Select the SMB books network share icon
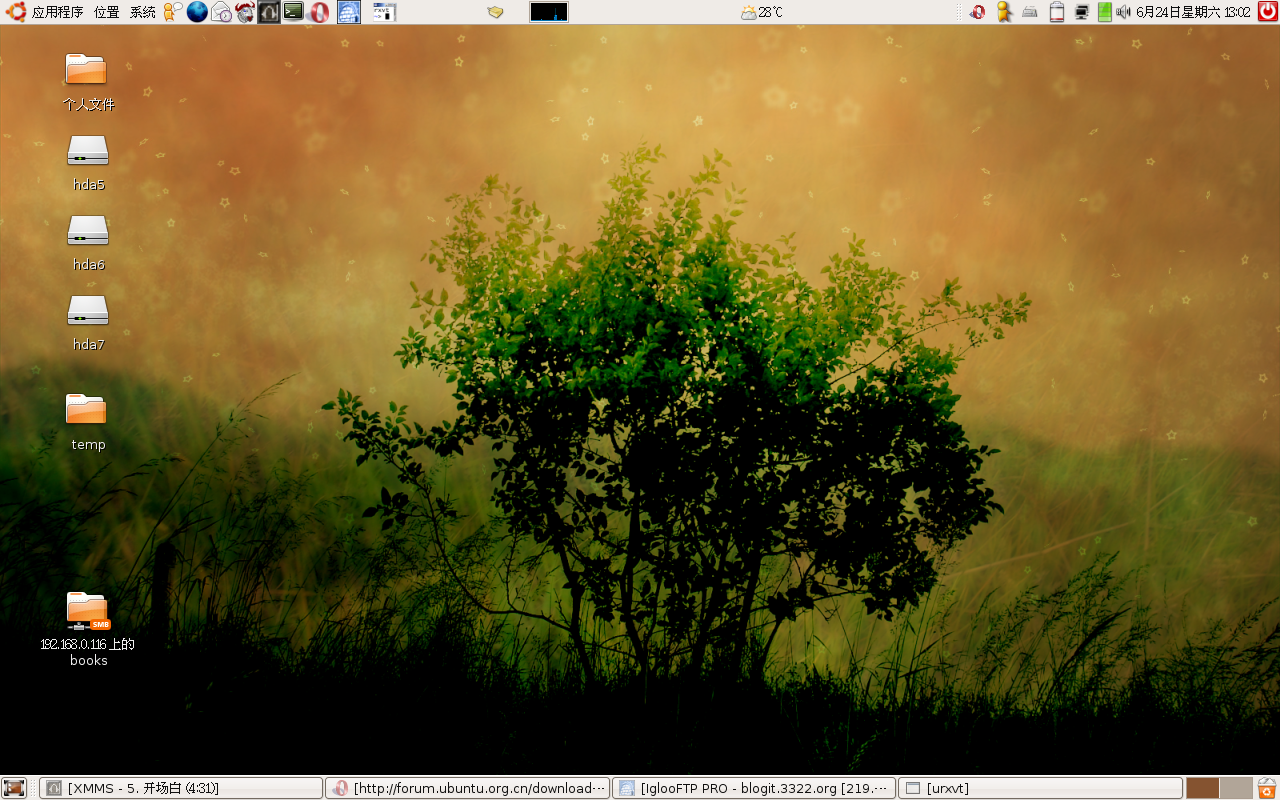 [x=88, y=629]
